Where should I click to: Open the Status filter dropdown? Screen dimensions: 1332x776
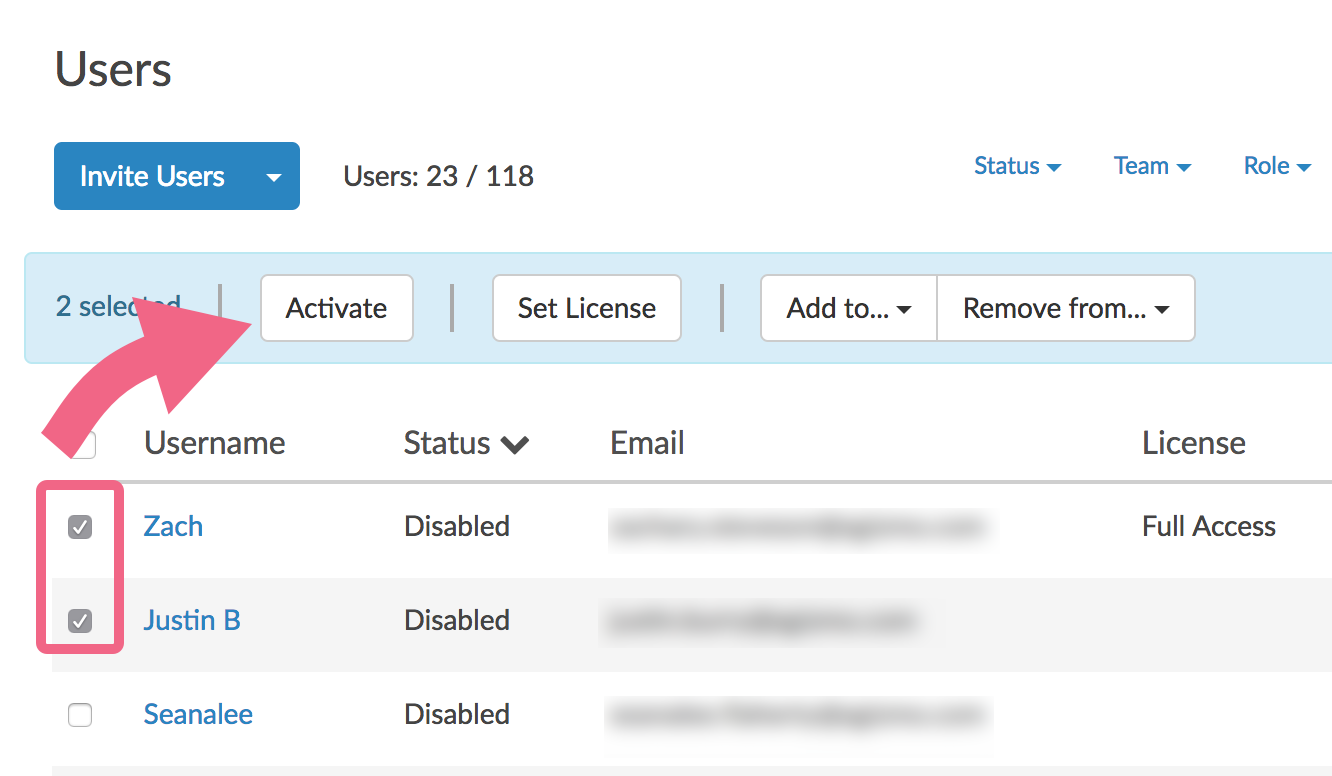point(1017,166)
